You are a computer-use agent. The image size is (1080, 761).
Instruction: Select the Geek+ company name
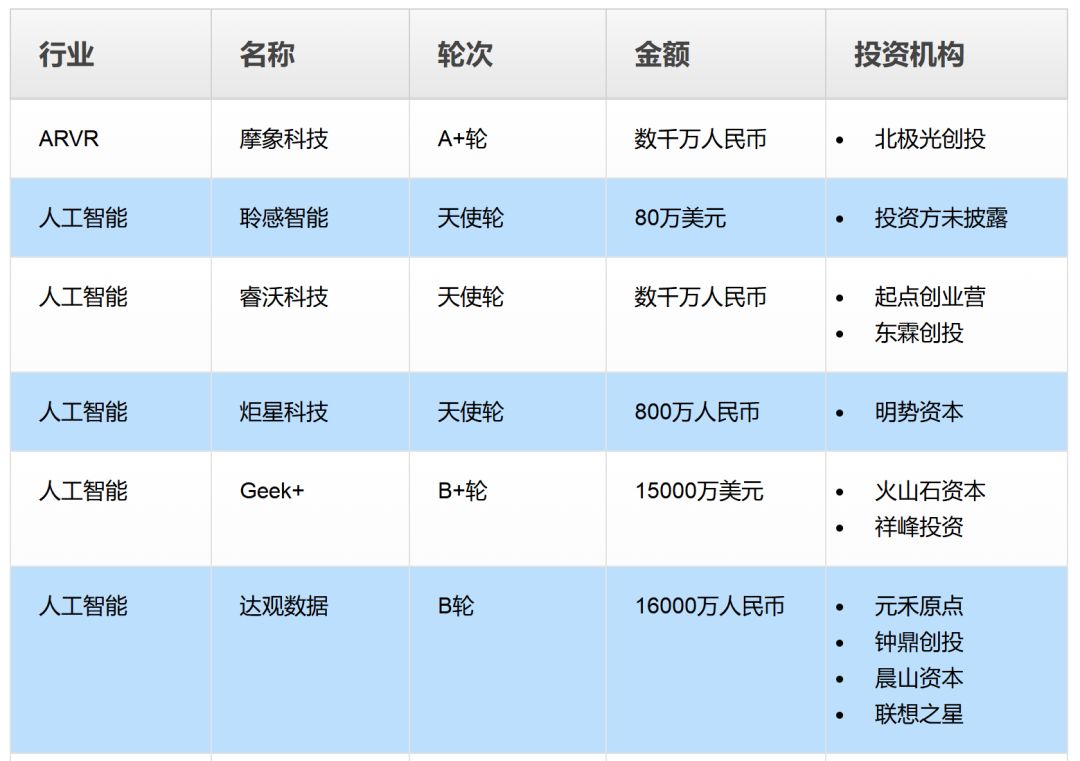(271, 490)
